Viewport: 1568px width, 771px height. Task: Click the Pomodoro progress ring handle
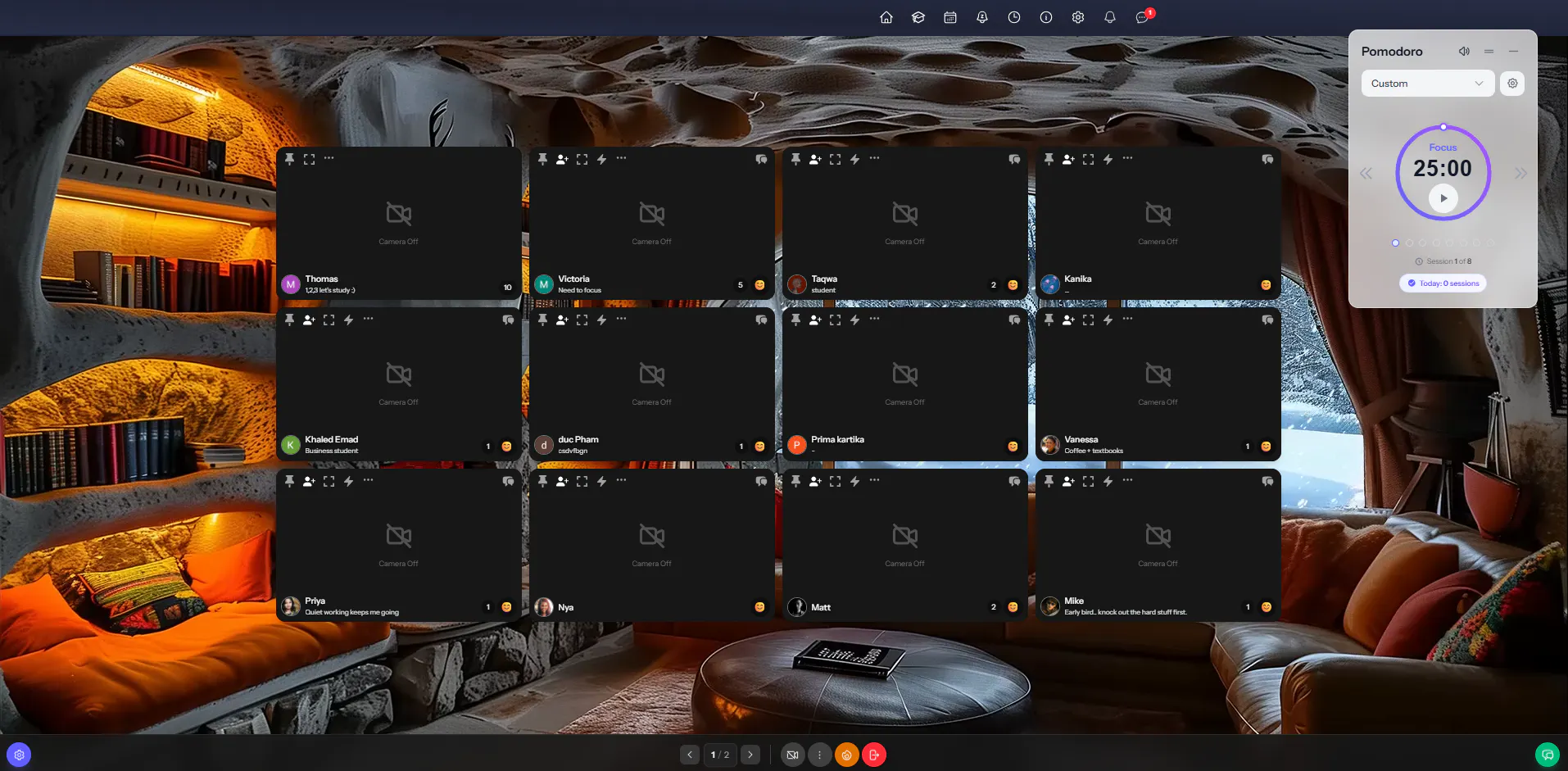click(1443, 127)
